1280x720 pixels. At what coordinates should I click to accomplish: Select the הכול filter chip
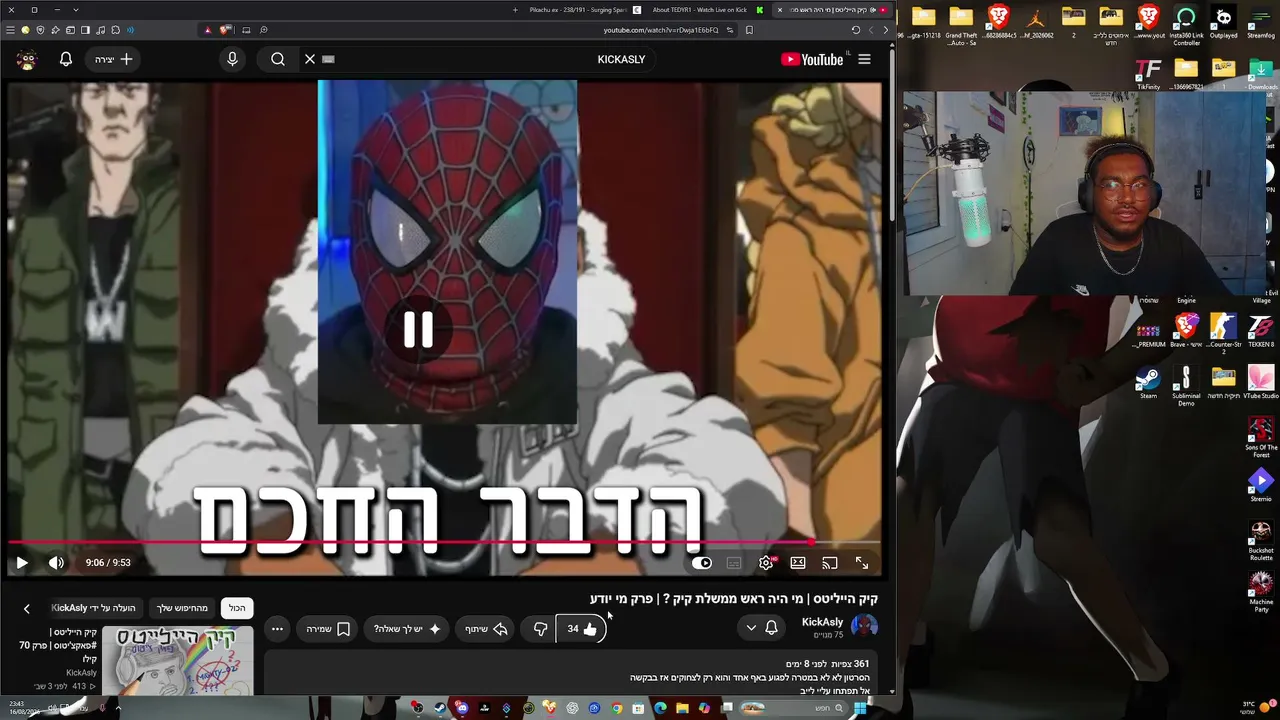tap(237, 608)
